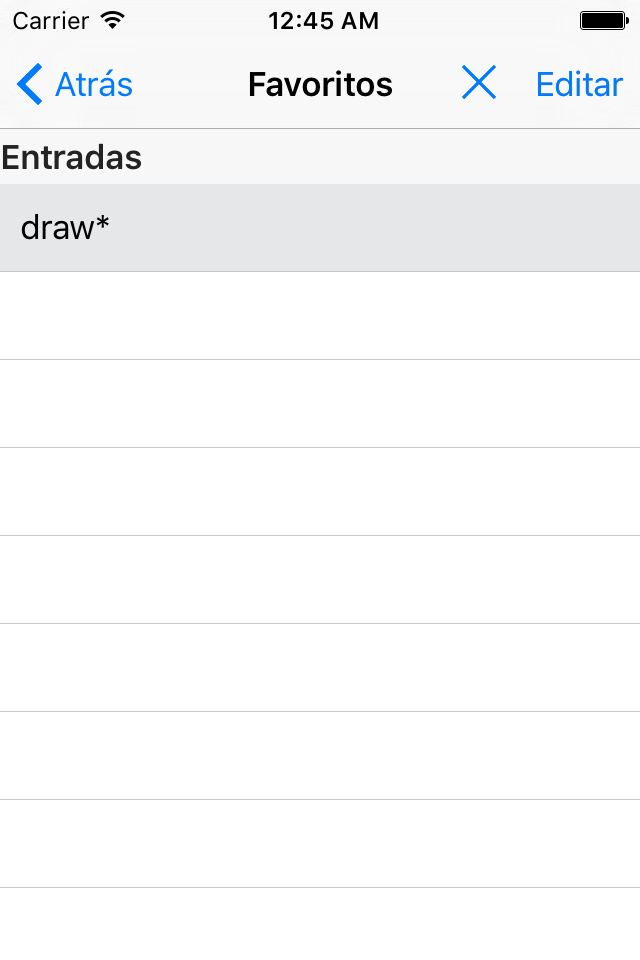Tap the asterisk in the draw* entry
Image resolution: width=640 pixels, height=960 pixels.
coord(102,221)
